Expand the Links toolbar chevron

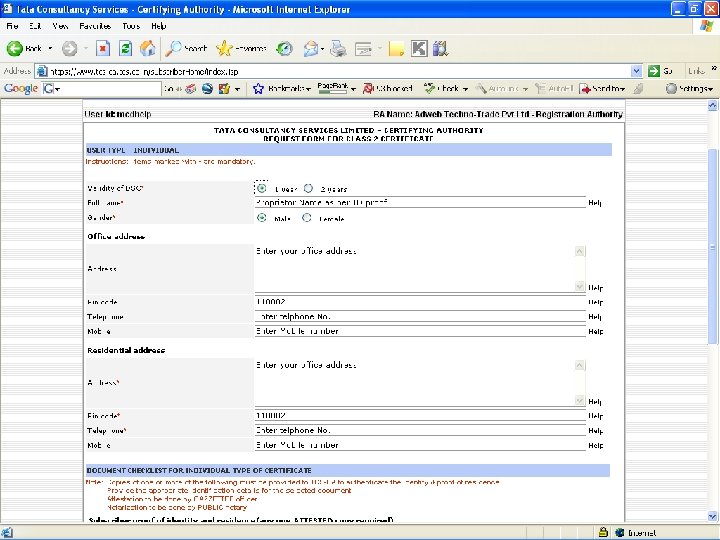pos(714,68)
